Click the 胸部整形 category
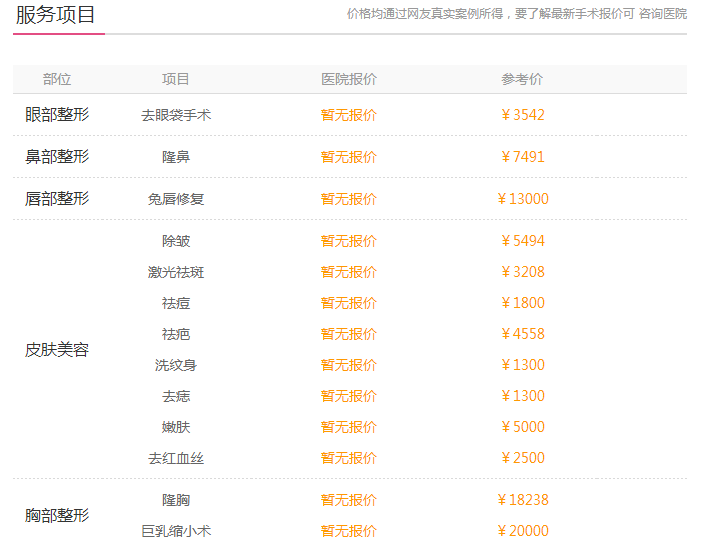The image size is (708, 548). (x=57, y=516)
